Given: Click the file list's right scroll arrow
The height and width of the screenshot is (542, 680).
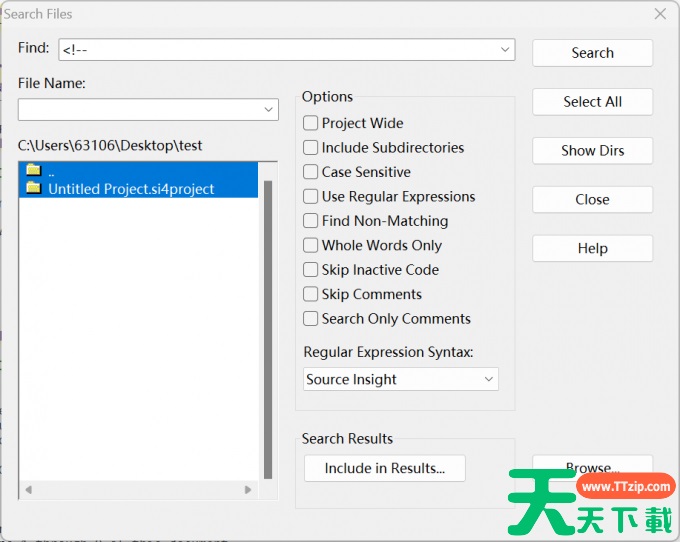Looking at the screenshot, I should (x=249, y=490).
